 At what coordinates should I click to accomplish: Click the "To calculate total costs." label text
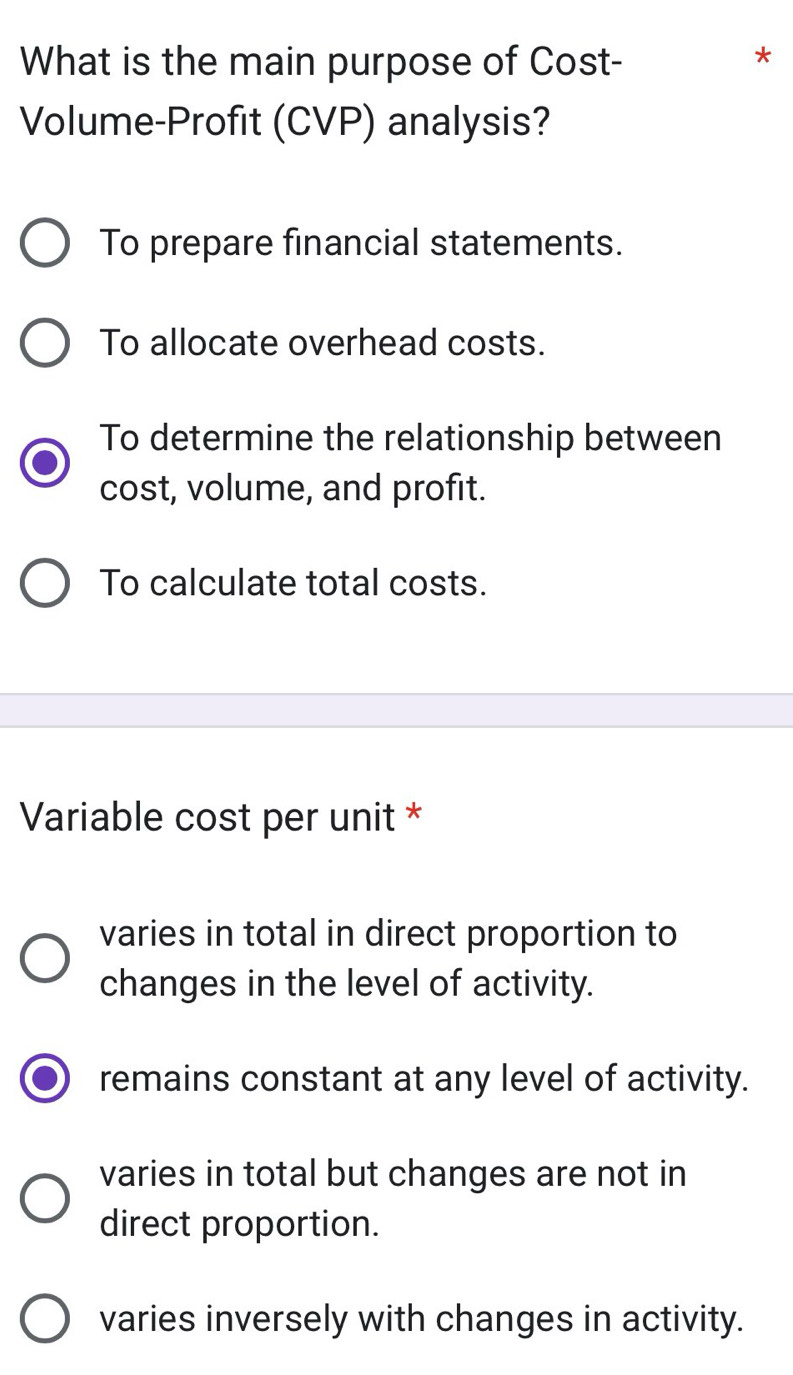point(293,583)
